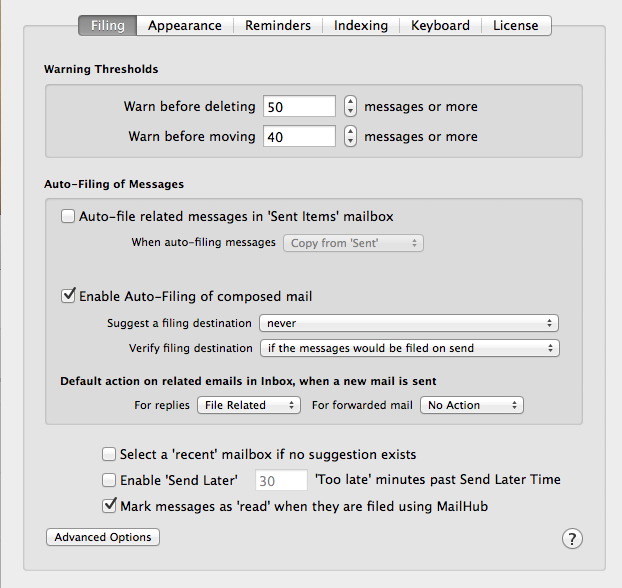Image resolution: width=622 pixels, height=588 pixels.
Task: Uncheck Mark messages as 'read' when filed
Action: [x=109, y=506]
